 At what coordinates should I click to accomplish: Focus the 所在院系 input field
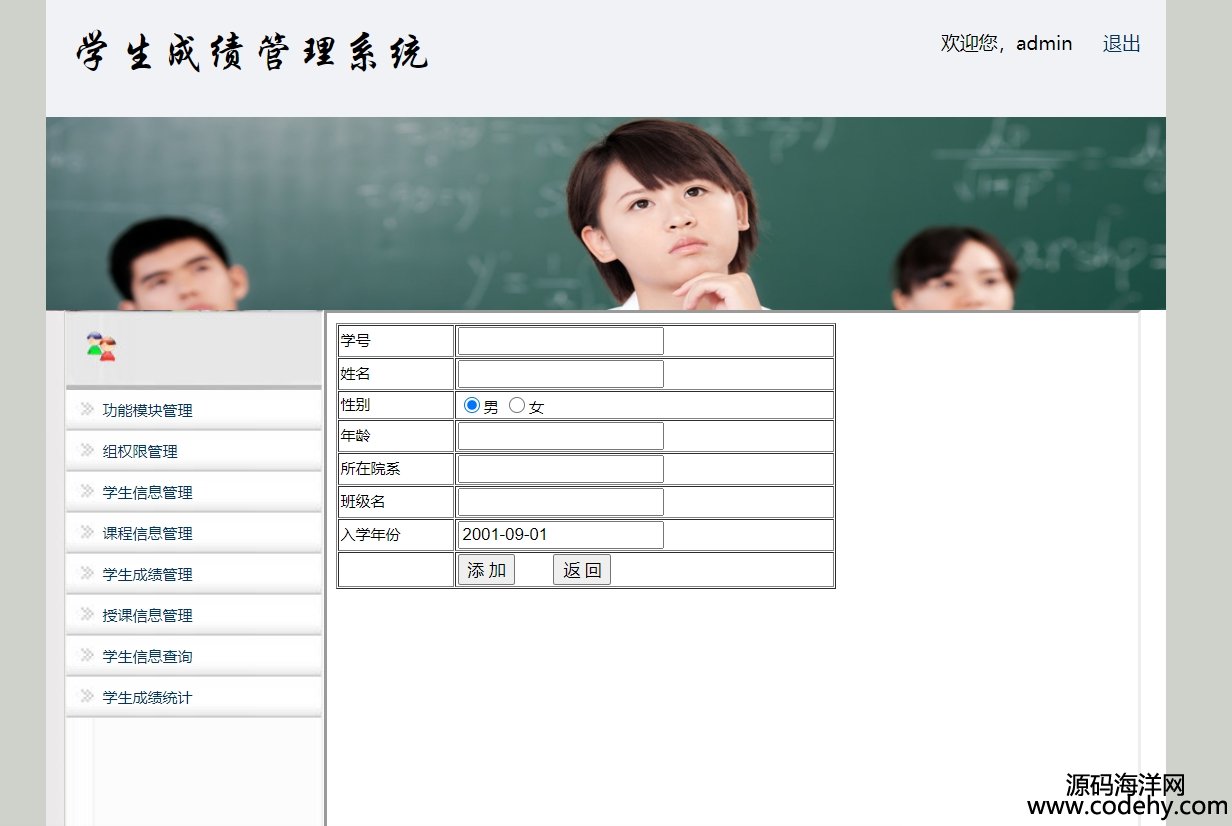(561, 469)
